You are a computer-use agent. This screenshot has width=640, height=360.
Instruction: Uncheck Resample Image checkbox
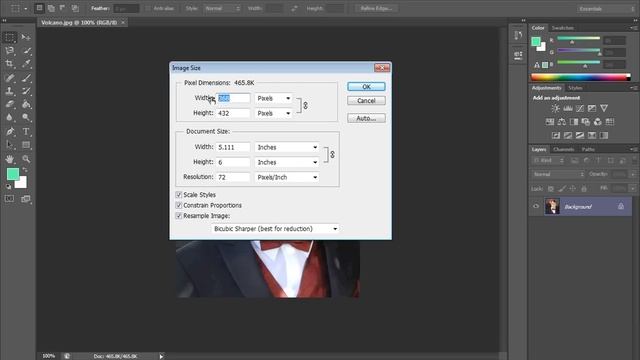pos(178,216)
